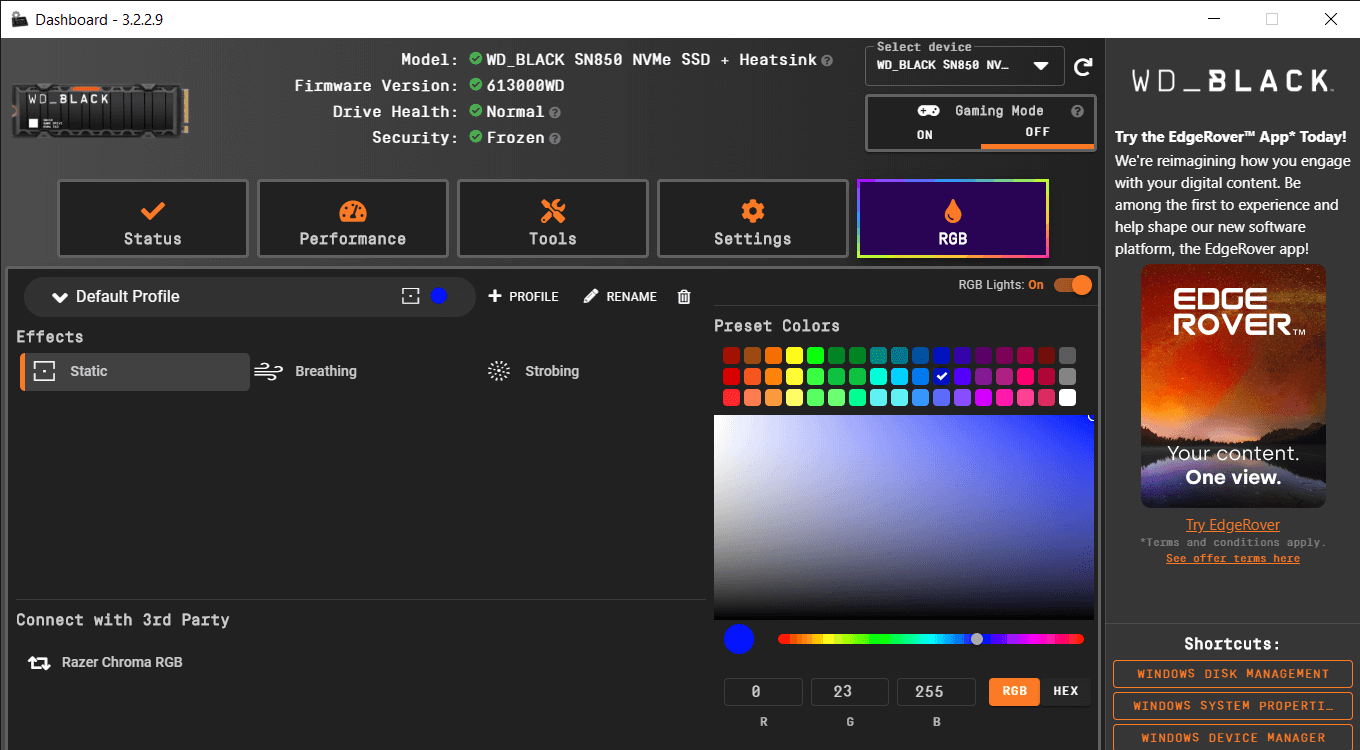Click the B value input field showing 255
The width and height of the screenshot is (1360, 750).
[x=935, y=691]
